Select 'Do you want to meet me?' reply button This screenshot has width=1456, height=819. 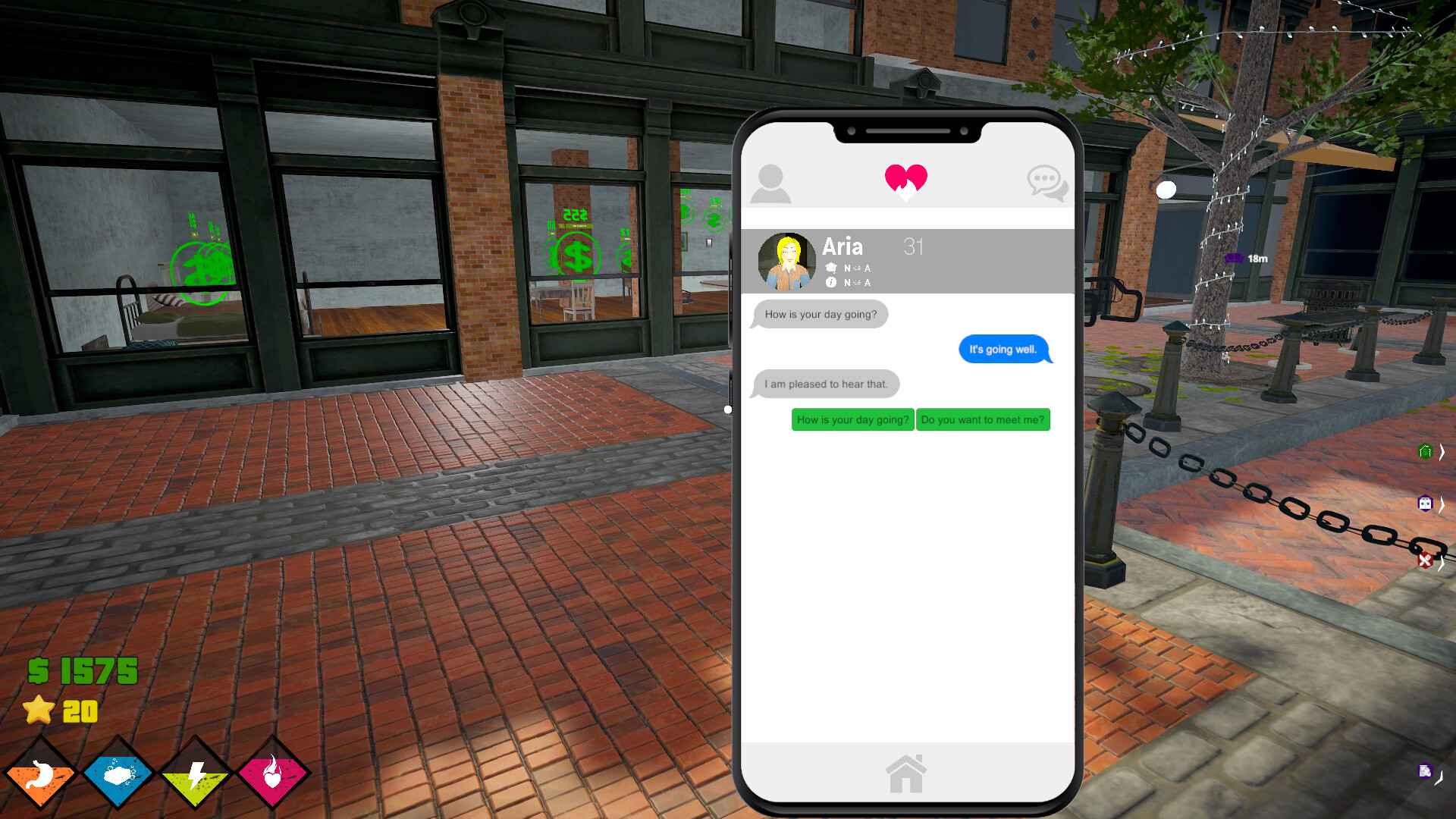[x=982, y=419]
